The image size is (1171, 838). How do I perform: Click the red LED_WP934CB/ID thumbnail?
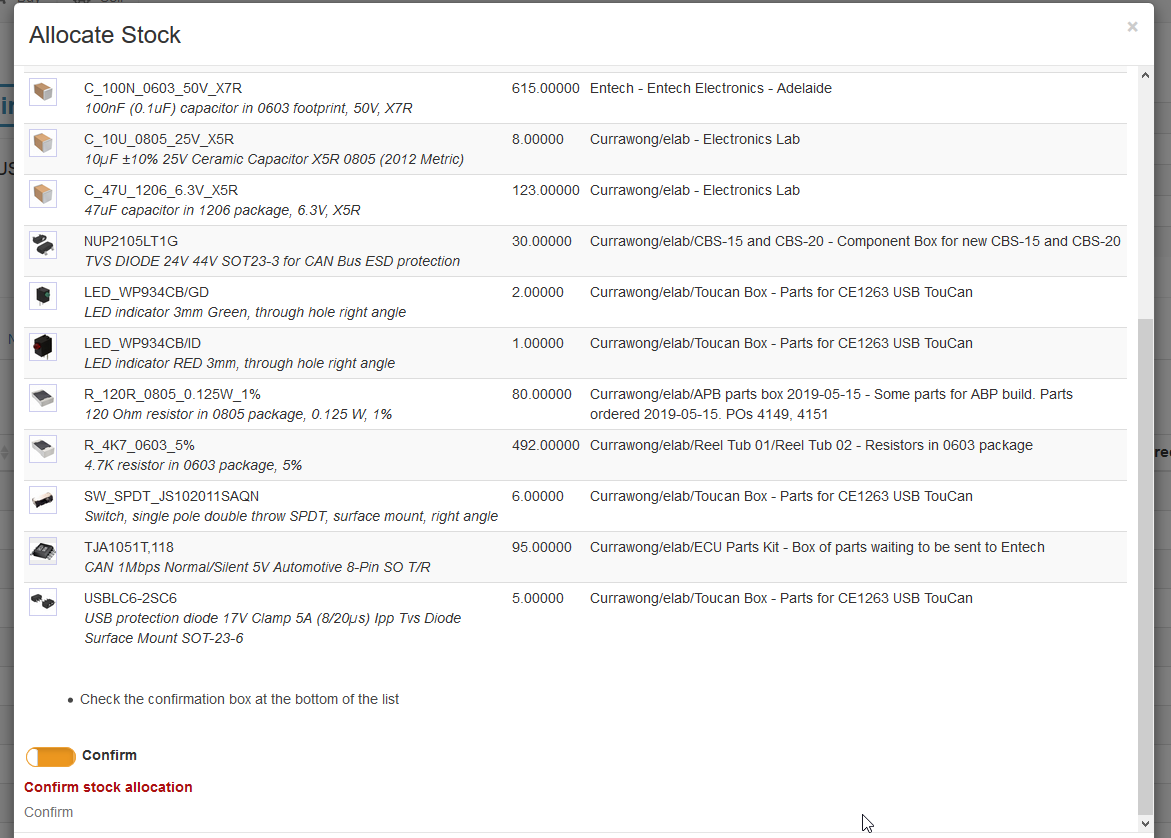(42, 346)
